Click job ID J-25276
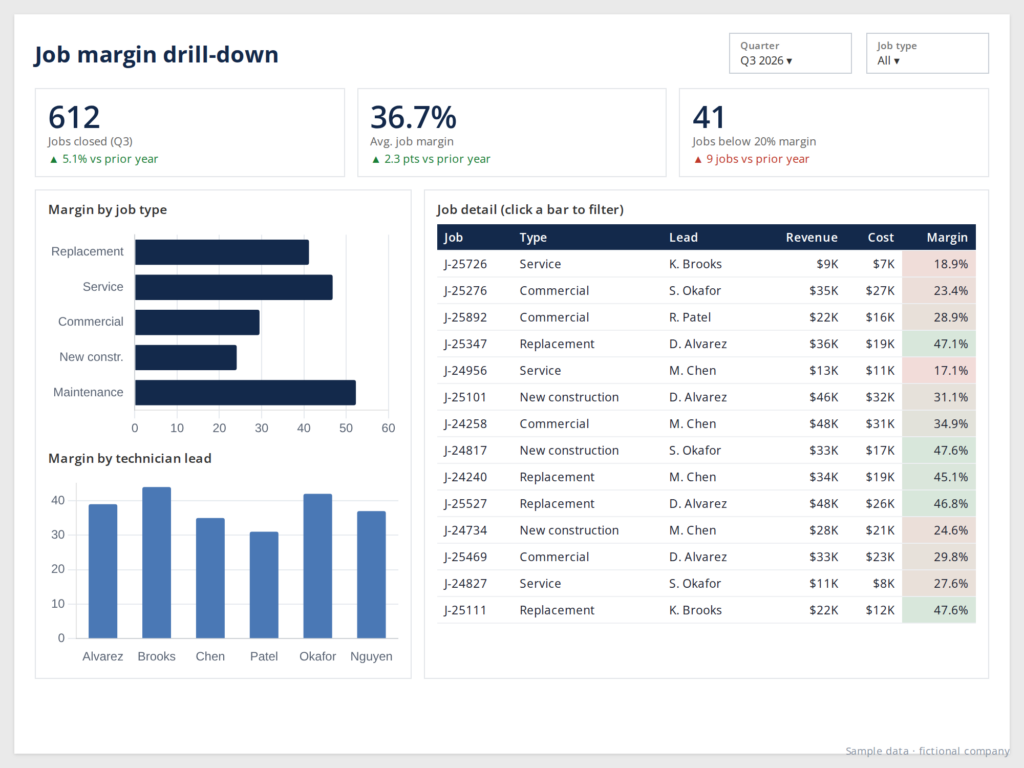 click(x=466, y=291)
